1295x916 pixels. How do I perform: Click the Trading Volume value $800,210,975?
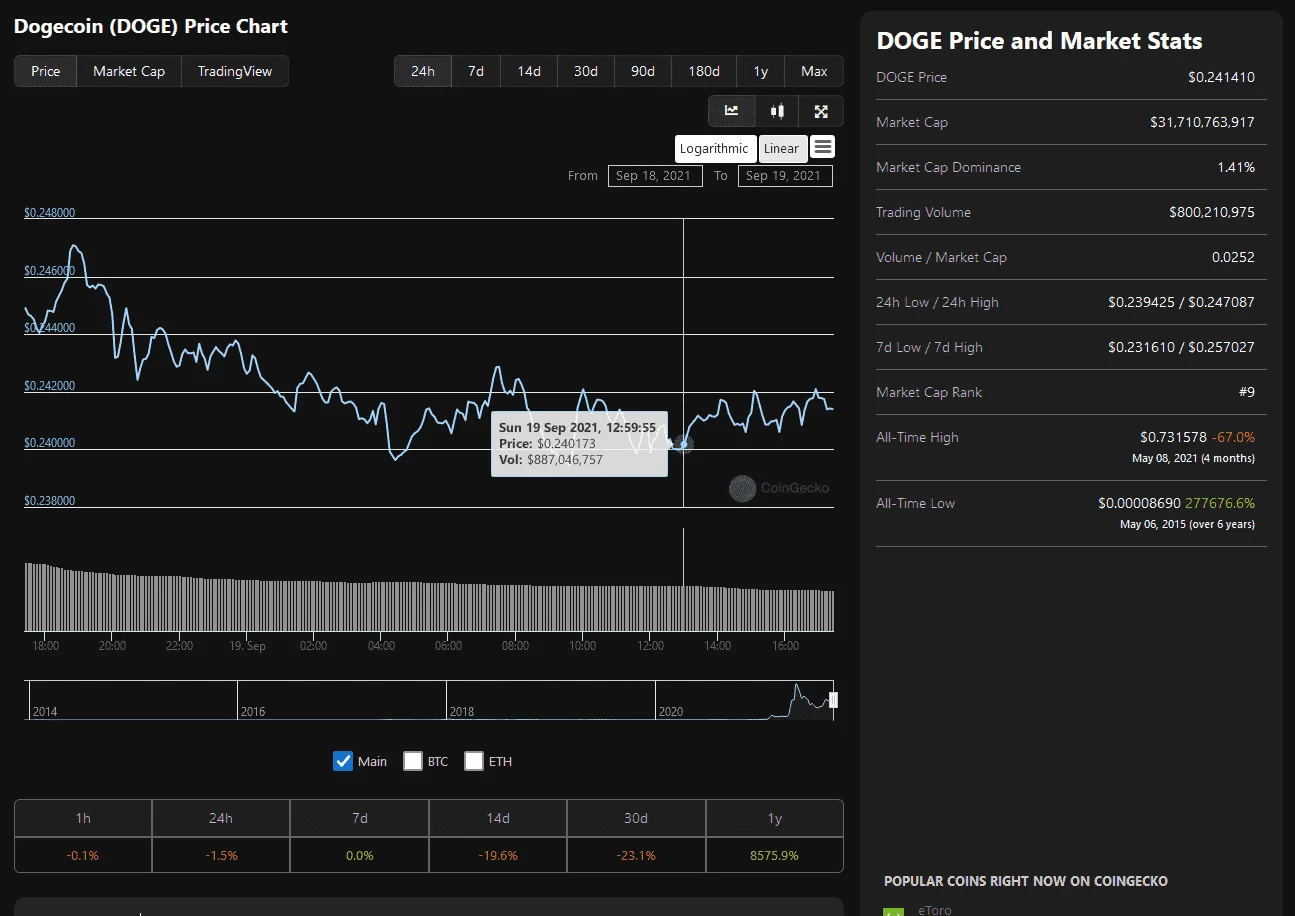1212,212
